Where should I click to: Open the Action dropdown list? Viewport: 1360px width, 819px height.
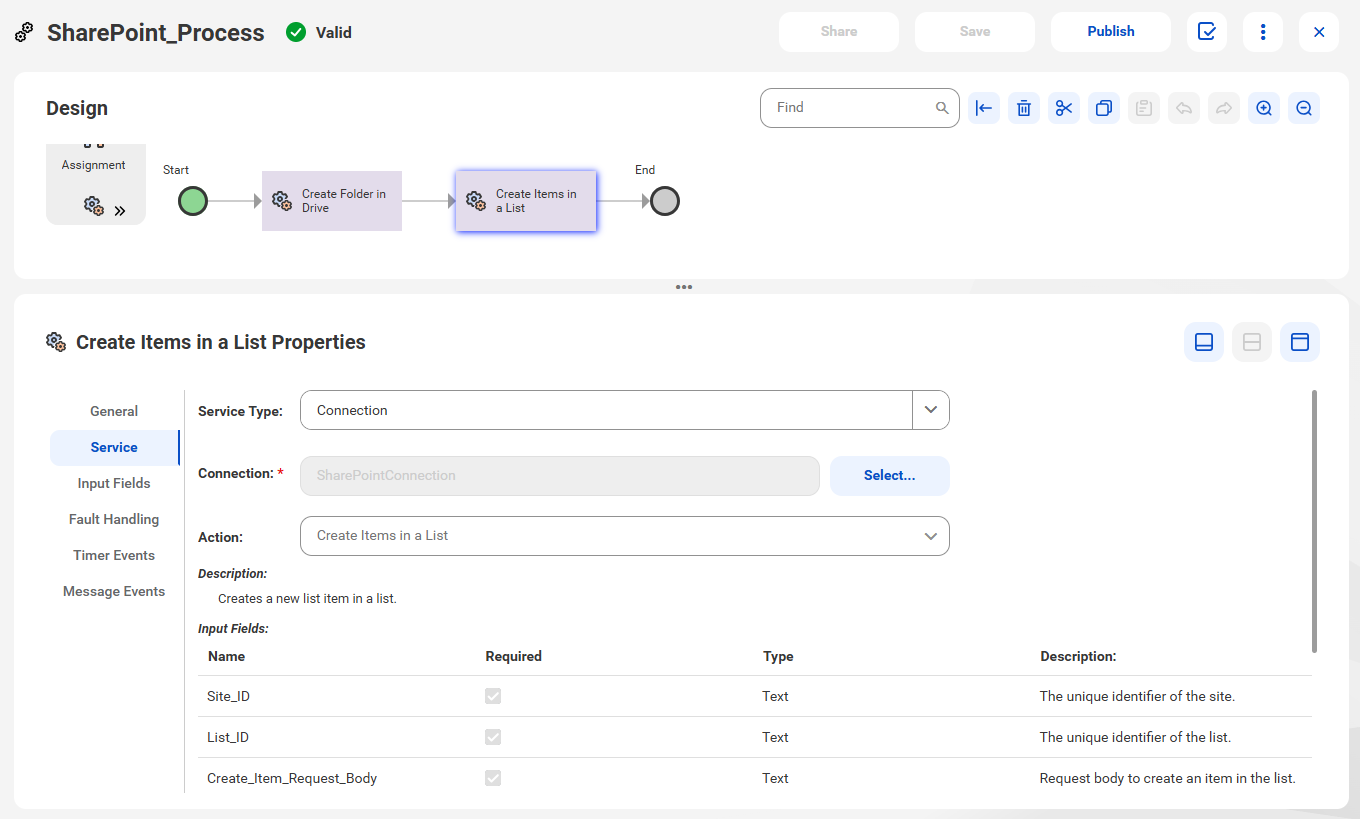coord(625,536)
